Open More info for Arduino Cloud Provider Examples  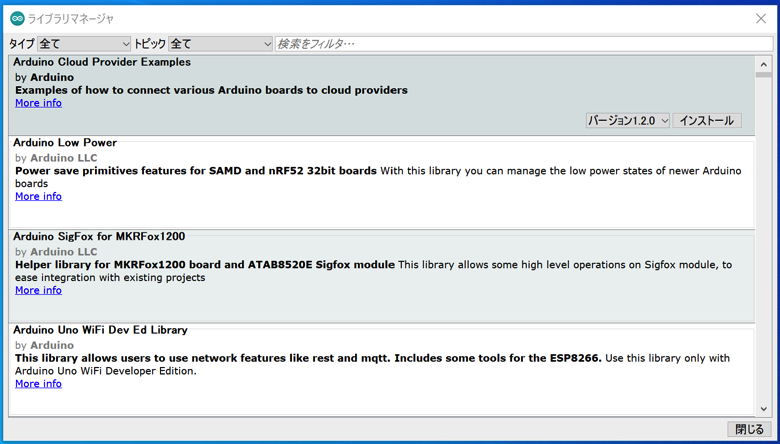(x=38, y=103)
